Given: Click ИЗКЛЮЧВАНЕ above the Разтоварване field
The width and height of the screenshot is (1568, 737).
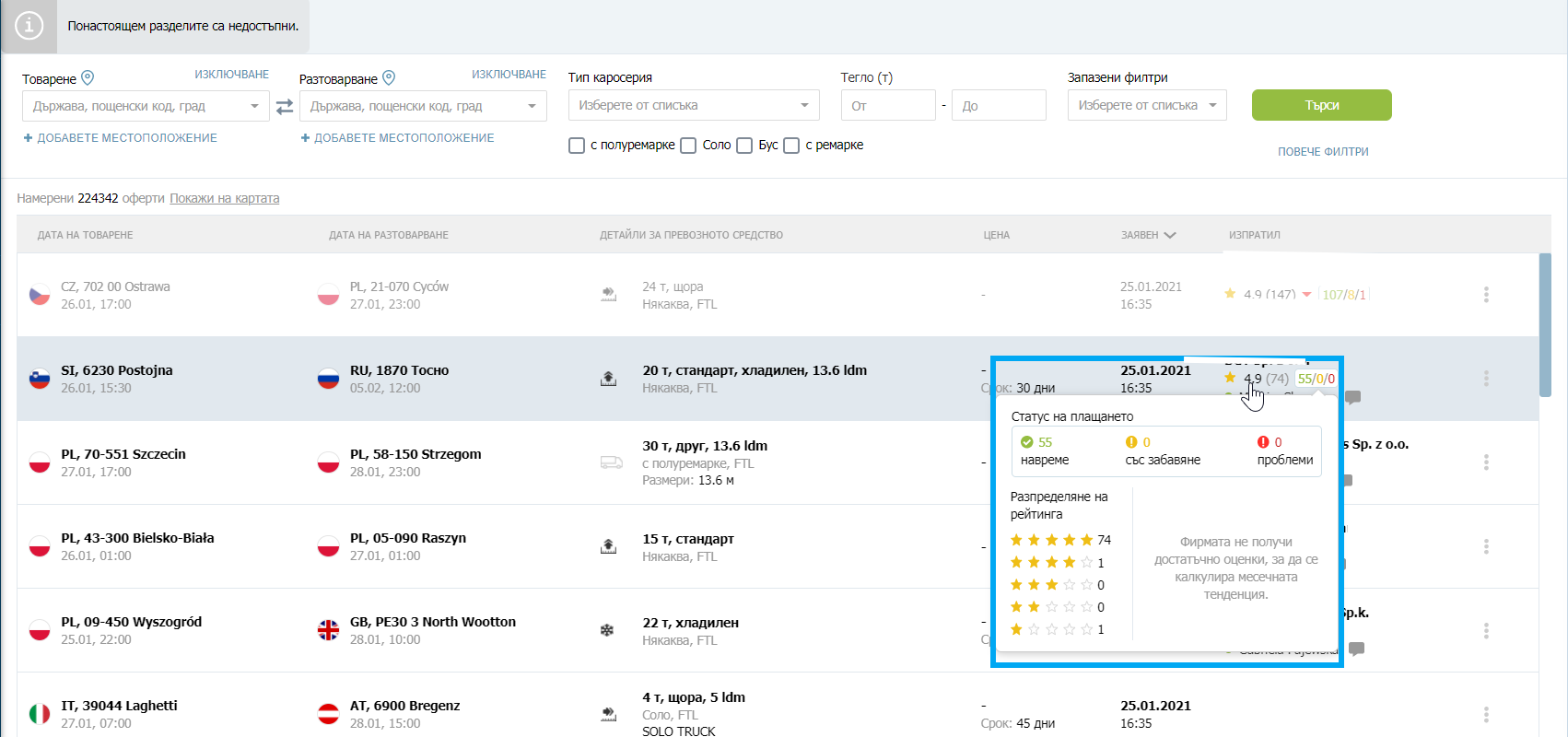Looking at the screenshot, I should click(509, 75).
